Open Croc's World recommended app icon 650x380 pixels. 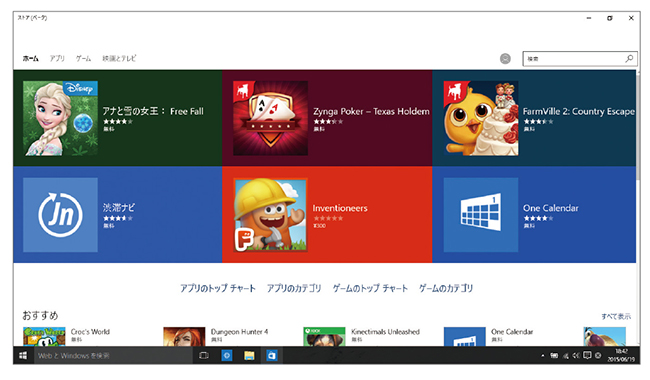(44, 336)
